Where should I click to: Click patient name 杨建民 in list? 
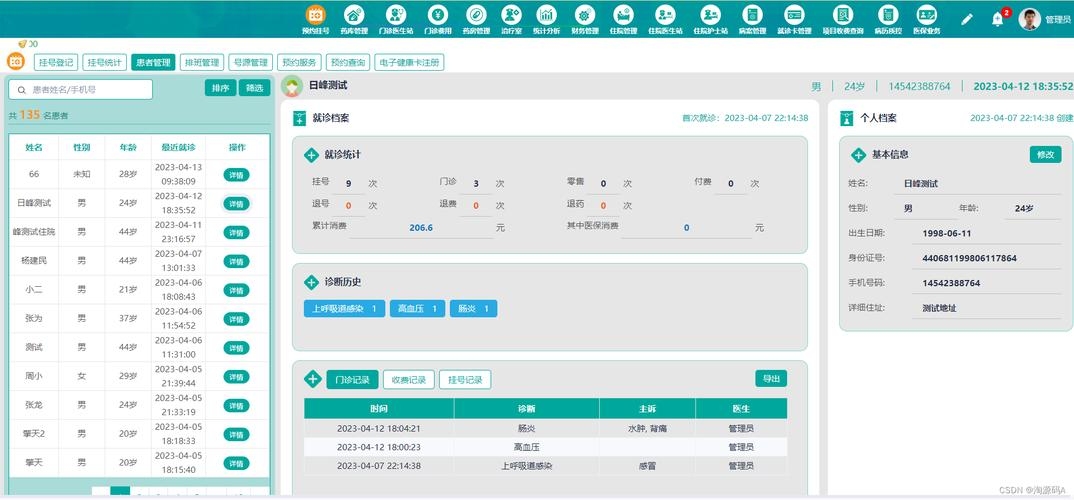coord(34,262)
